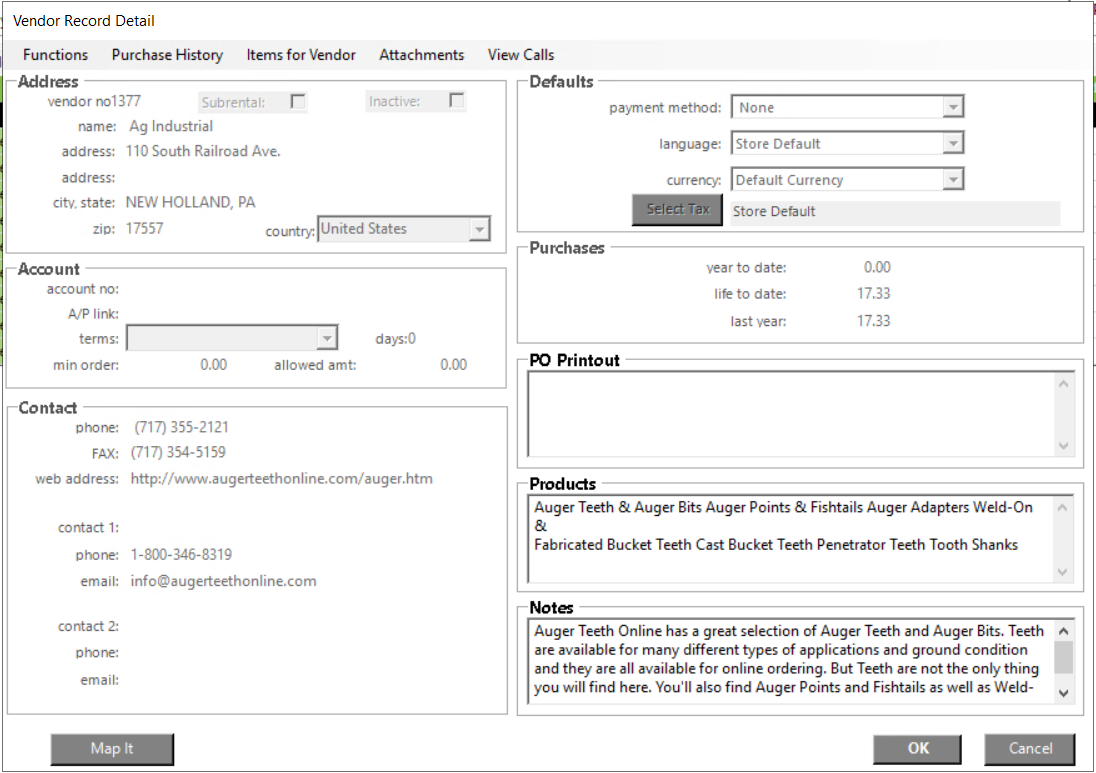Click inside the PO Printout field
The width and height of the screenshot is (1096, 773).
[790, 413]
